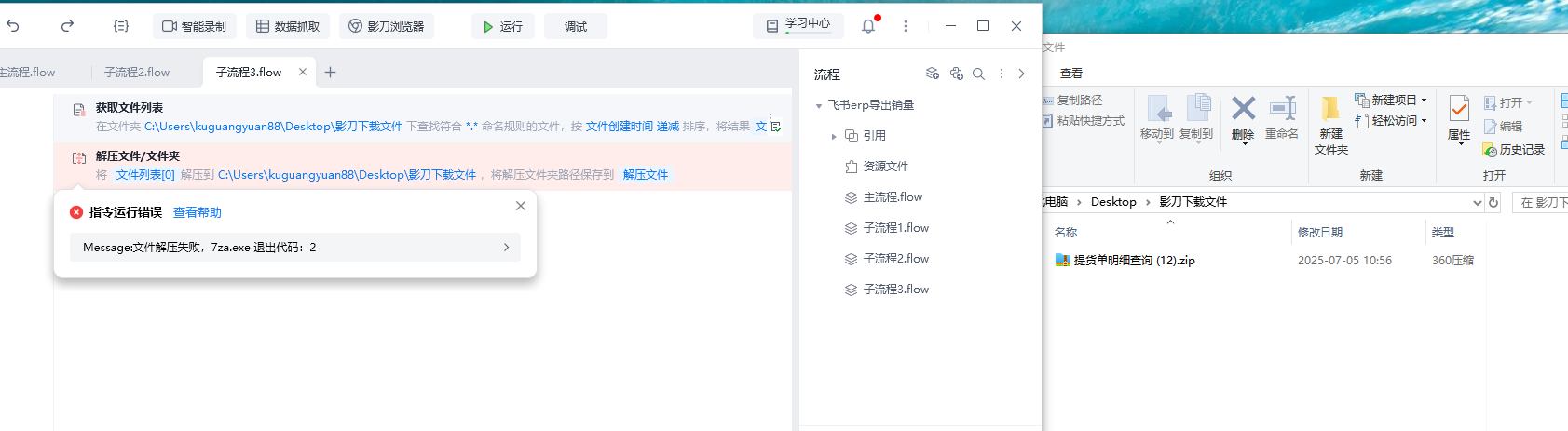Redo the last action

tap(67, 26)
